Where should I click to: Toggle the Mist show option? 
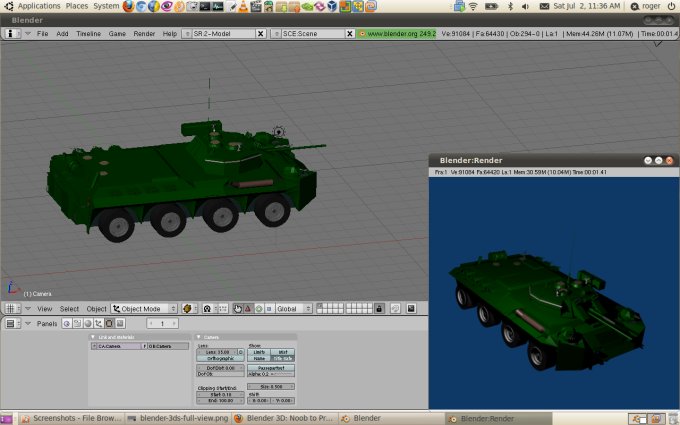pos(283,352)
